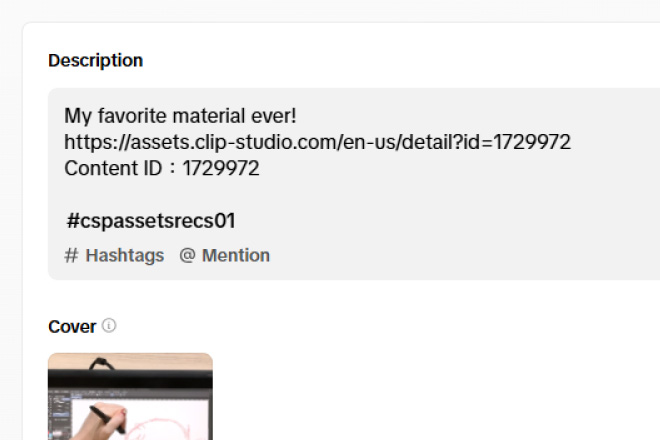The image size is (660, 440).
Task: Click the hash symbol before Hashtags
Action: click(71, 255)
